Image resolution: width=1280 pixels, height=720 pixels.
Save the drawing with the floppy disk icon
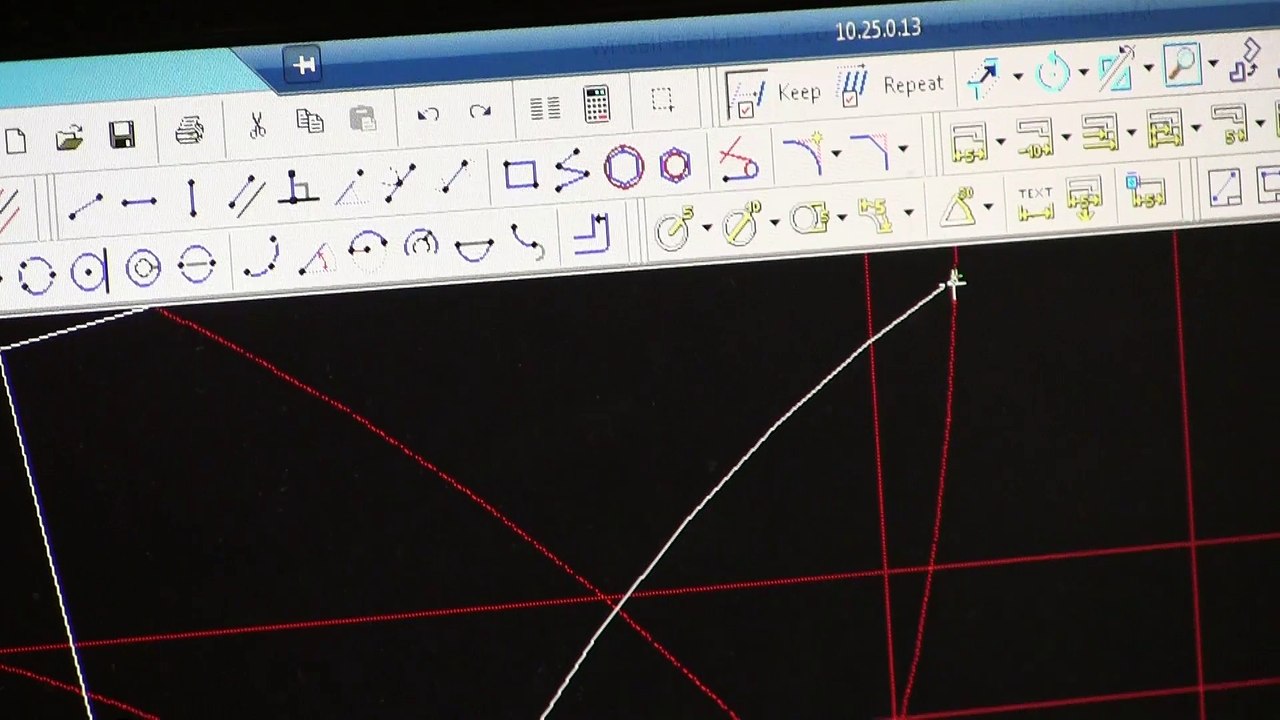tap(122, 135)
